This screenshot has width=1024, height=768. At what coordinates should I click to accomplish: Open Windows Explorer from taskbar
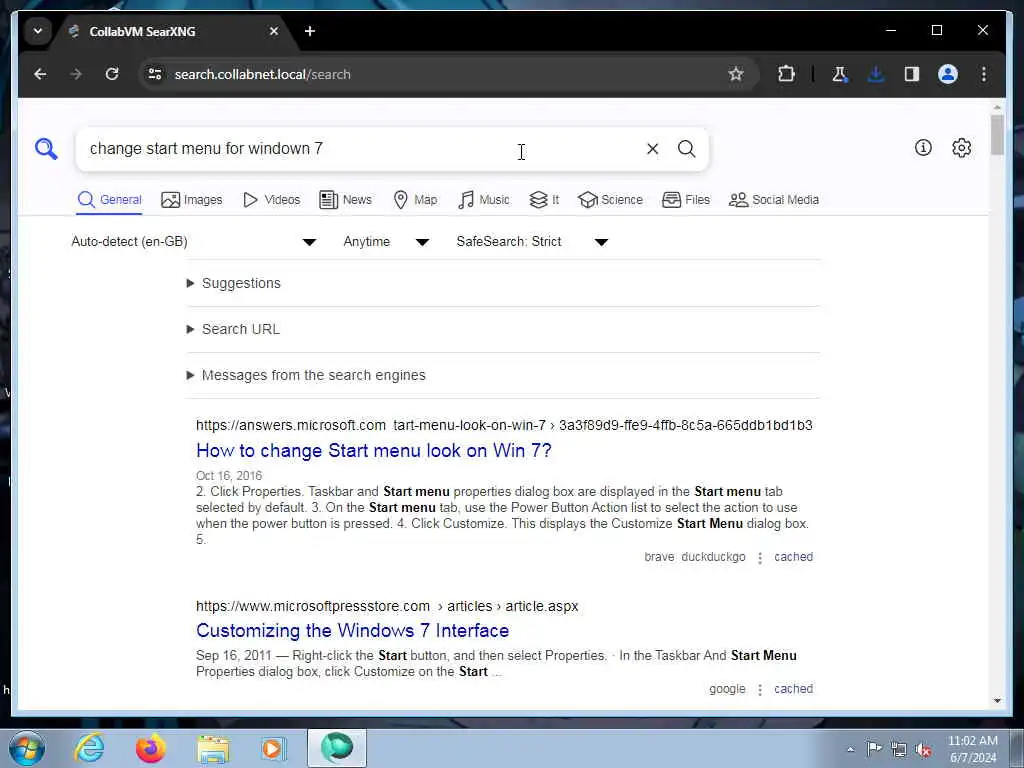tap(213, 748)
